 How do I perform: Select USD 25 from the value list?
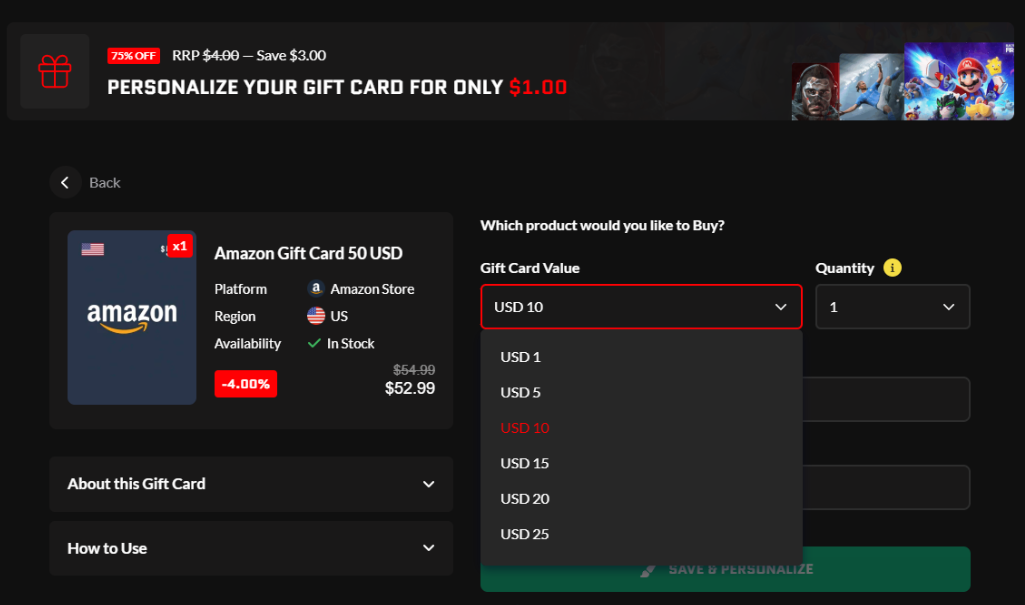point(524,534)
